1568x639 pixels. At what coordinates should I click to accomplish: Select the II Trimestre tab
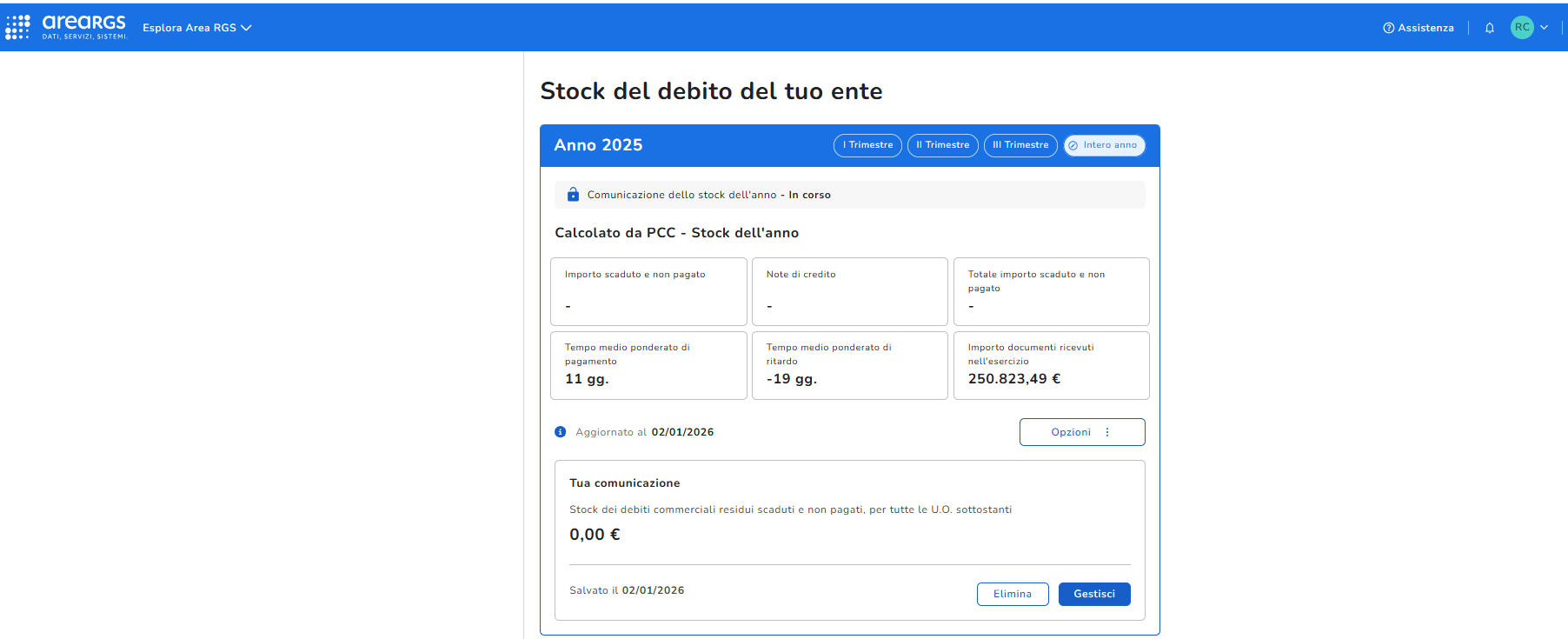943,145
